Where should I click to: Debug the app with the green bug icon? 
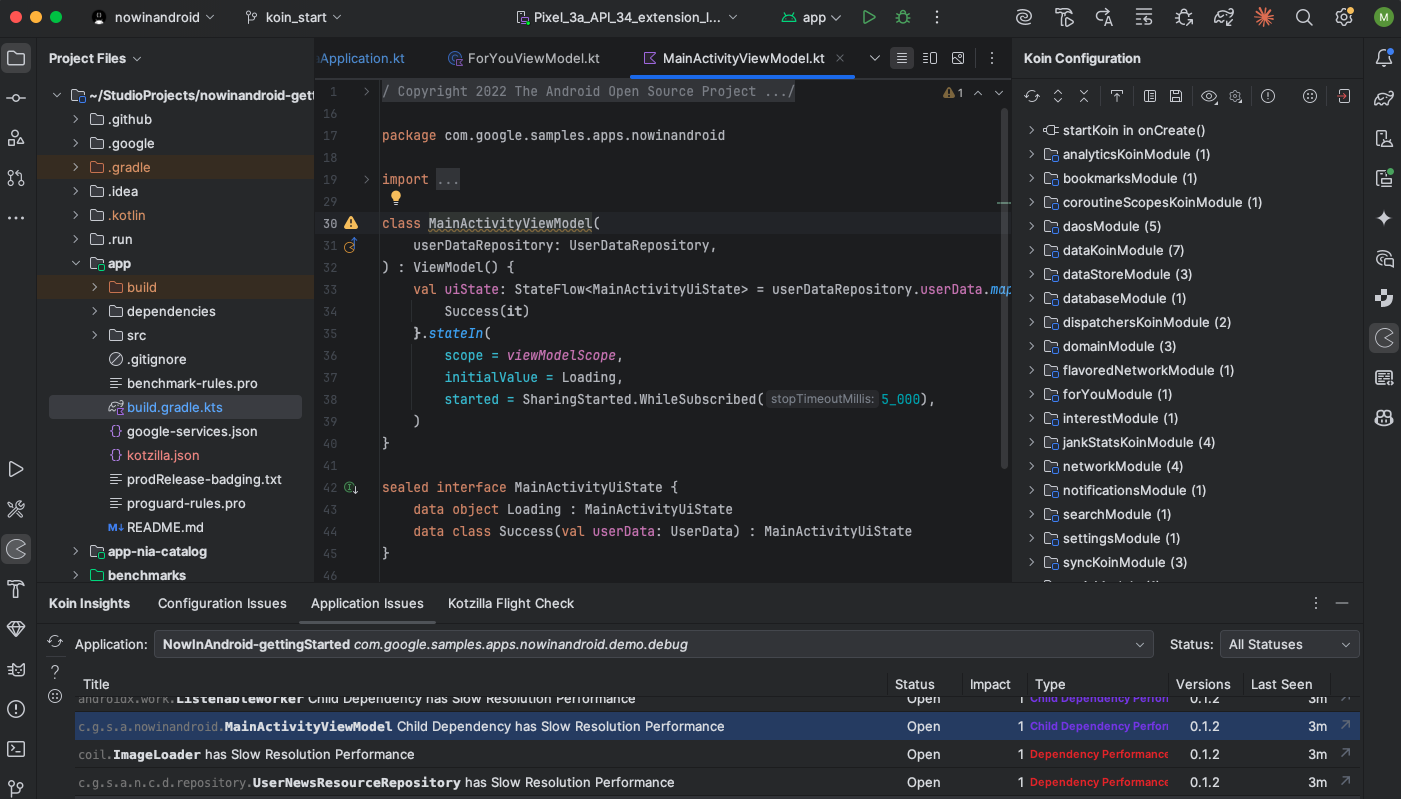pos(903,17)
